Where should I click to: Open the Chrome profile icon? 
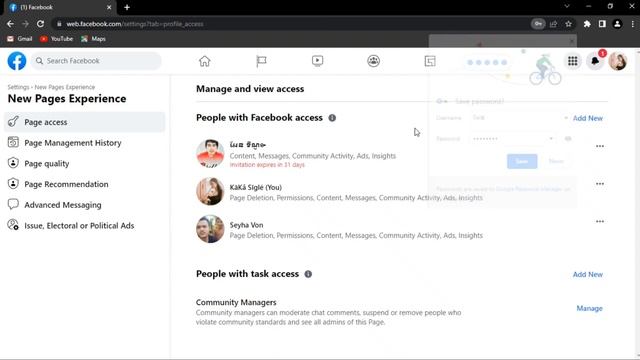click(617, 24)
